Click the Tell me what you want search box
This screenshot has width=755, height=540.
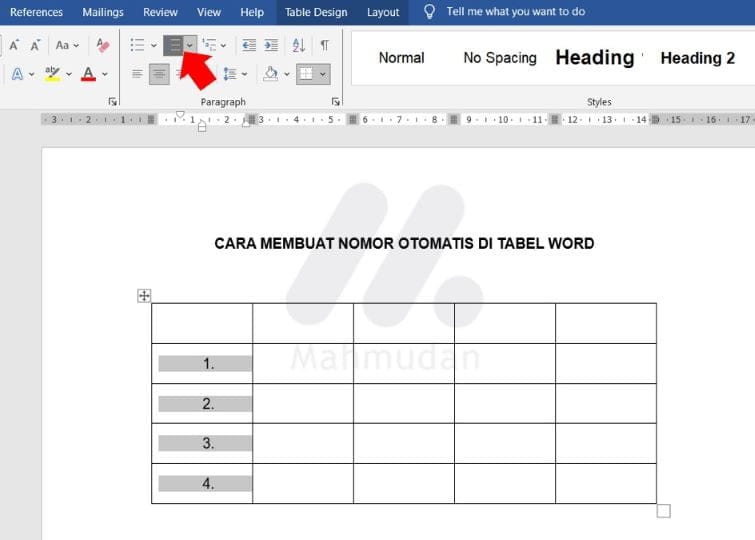(x=515, y=12)
